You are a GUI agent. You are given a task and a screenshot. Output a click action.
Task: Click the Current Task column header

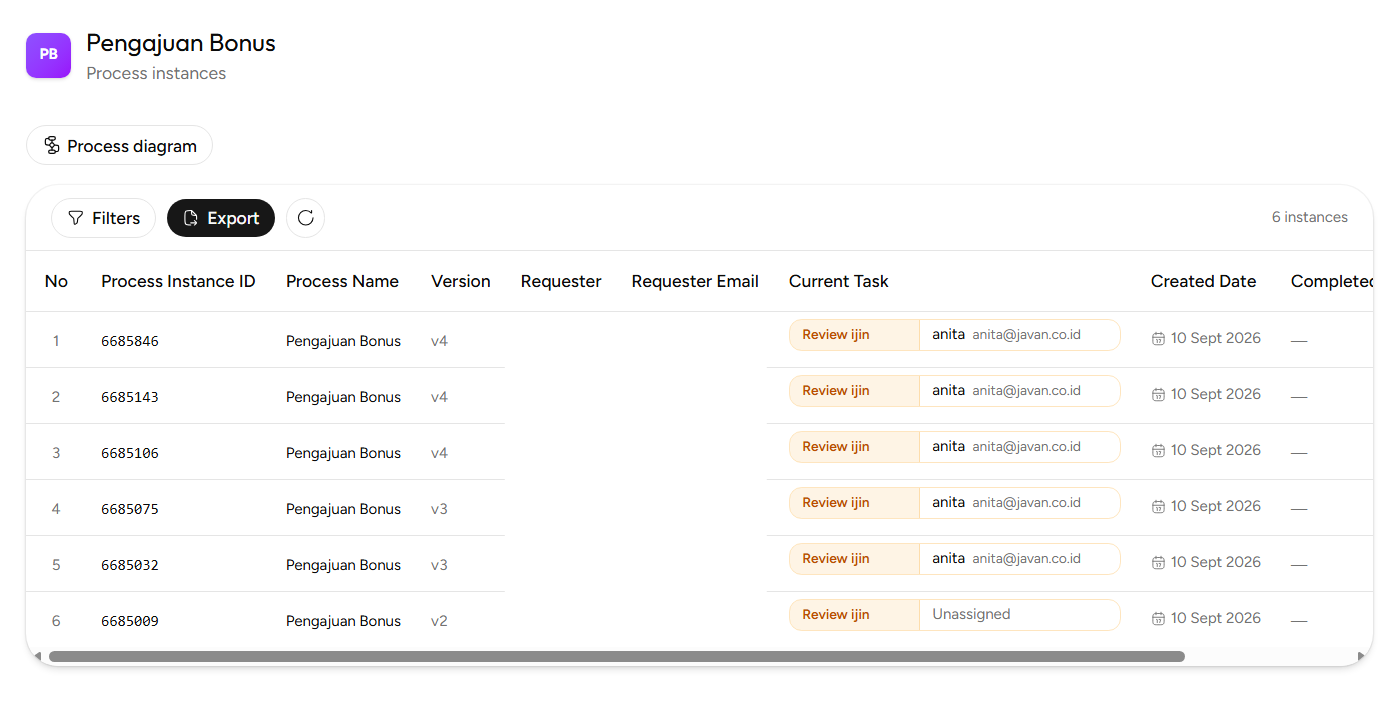coord(838,281)
